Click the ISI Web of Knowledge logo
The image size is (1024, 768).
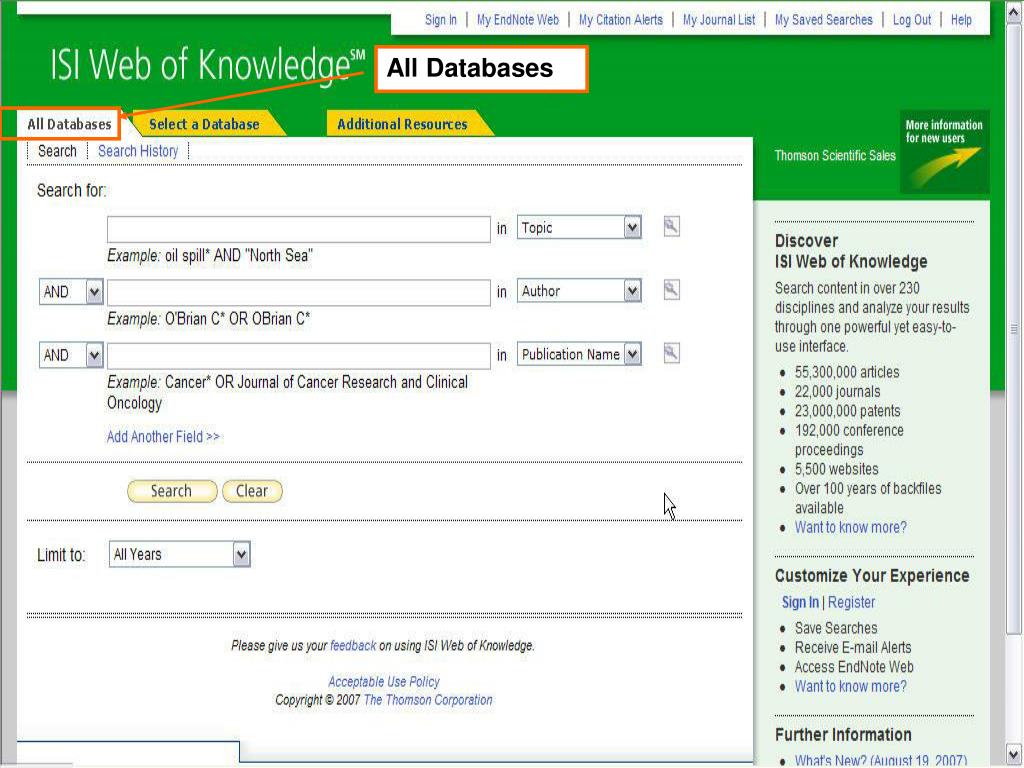coord(208,64)
